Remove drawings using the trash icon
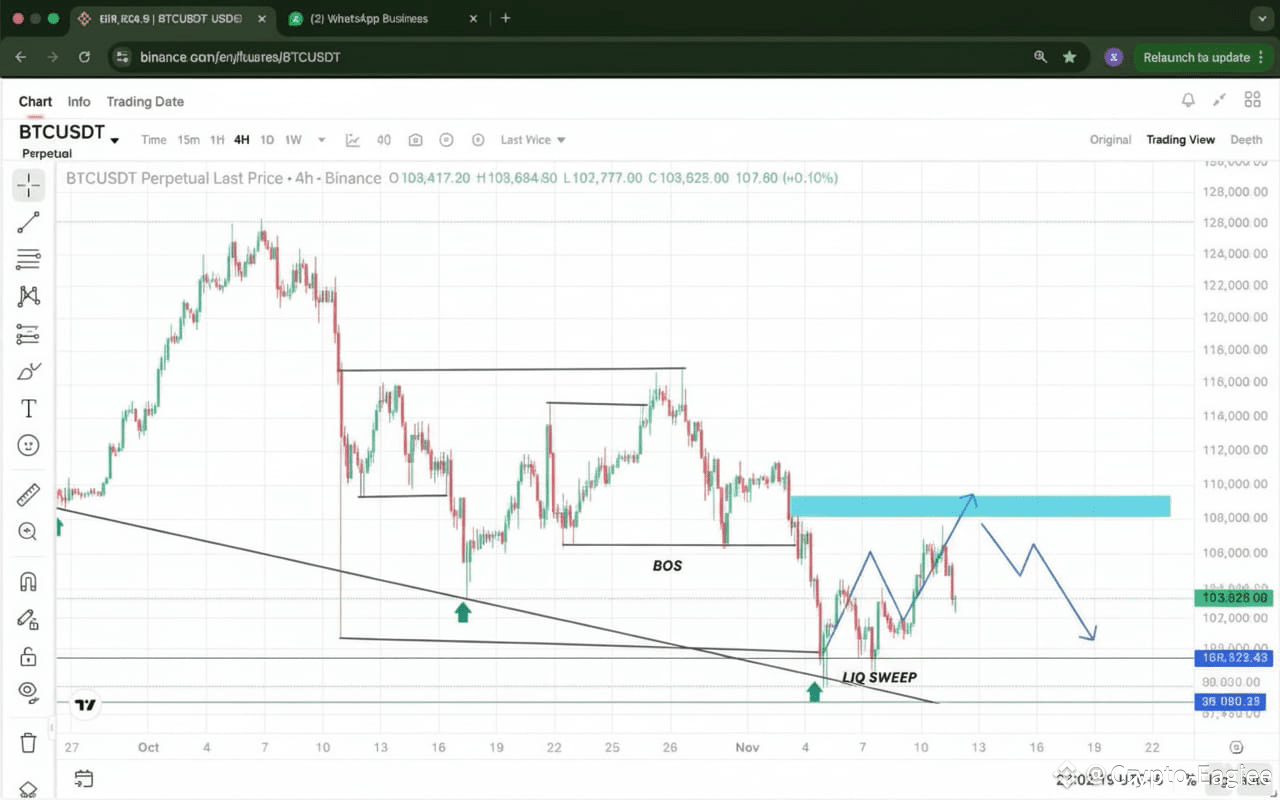Screen dimensions: 1280x800 click(28, 742)
